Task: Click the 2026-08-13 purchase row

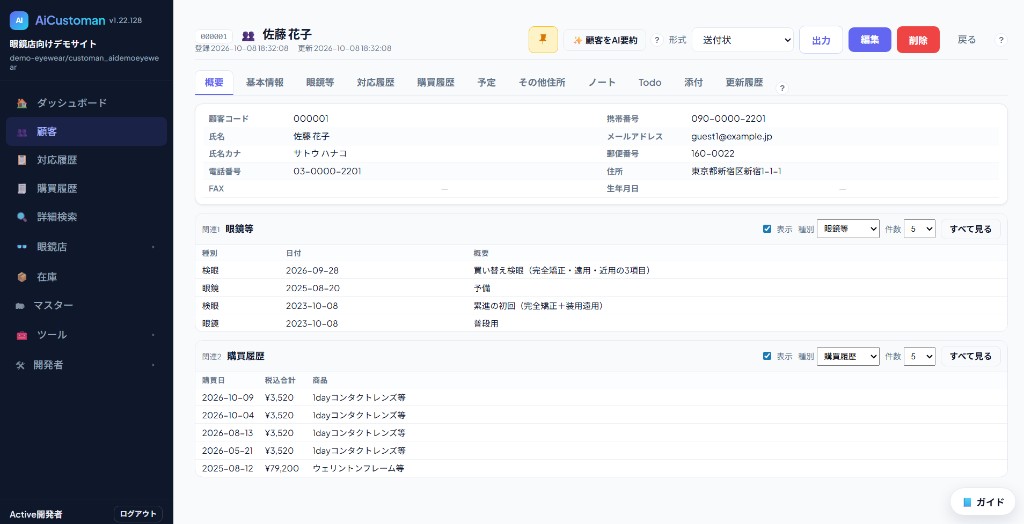Action: (x=601, y=433)
